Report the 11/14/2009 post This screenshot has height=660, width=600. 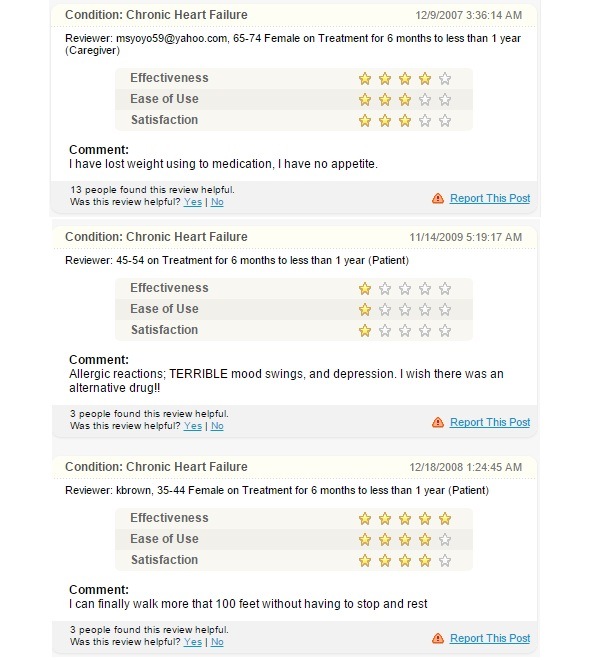click(x=490, y=422)
